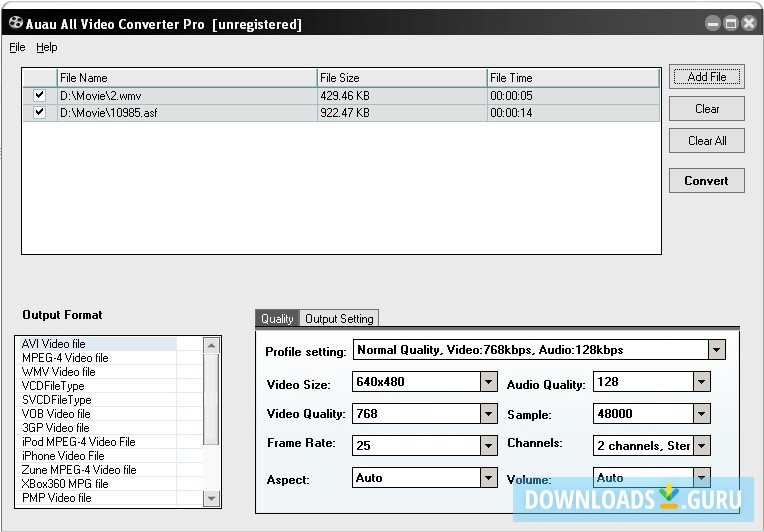
Task: Select VOB Video file output format
Action: coord(96,414)
